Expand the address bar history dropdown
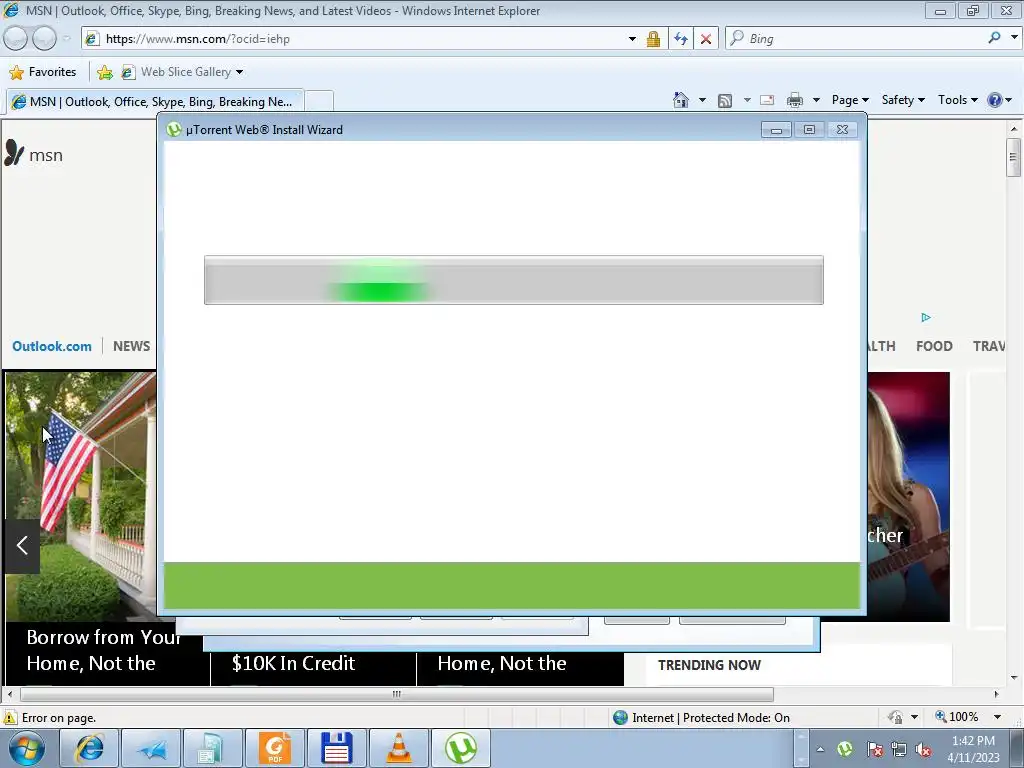 (x=632, y=39)
